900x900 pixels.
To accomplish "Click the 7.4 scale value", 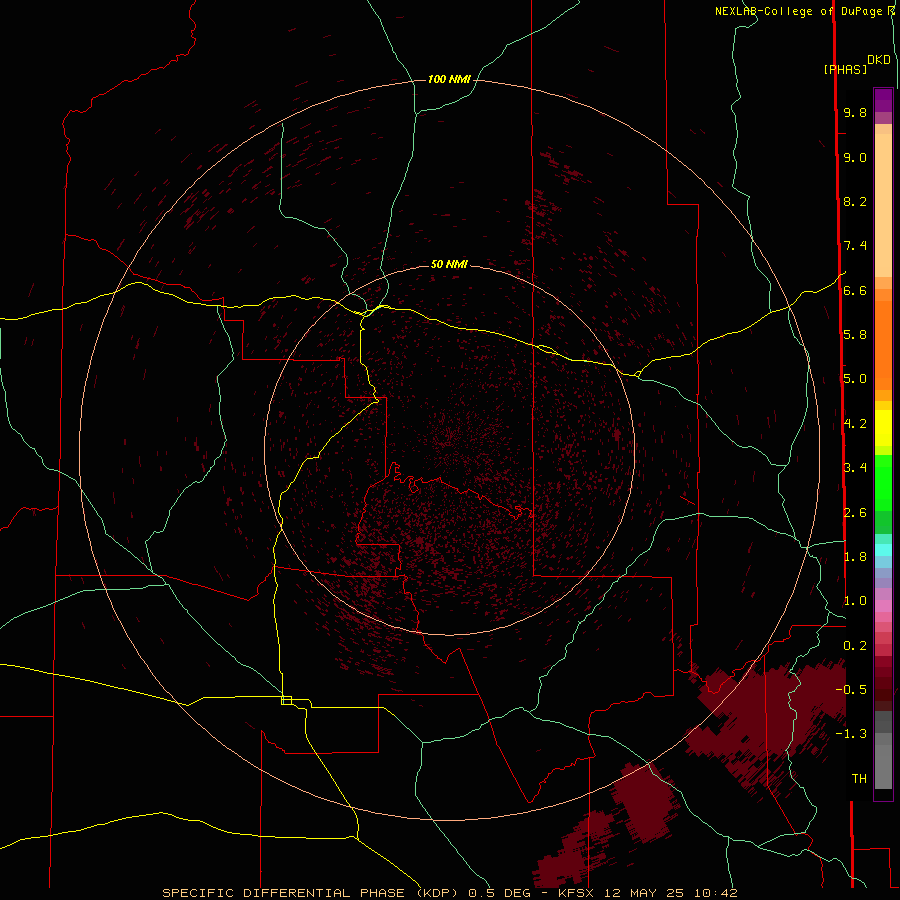I will pyautogui.click(x=855, y=246).
